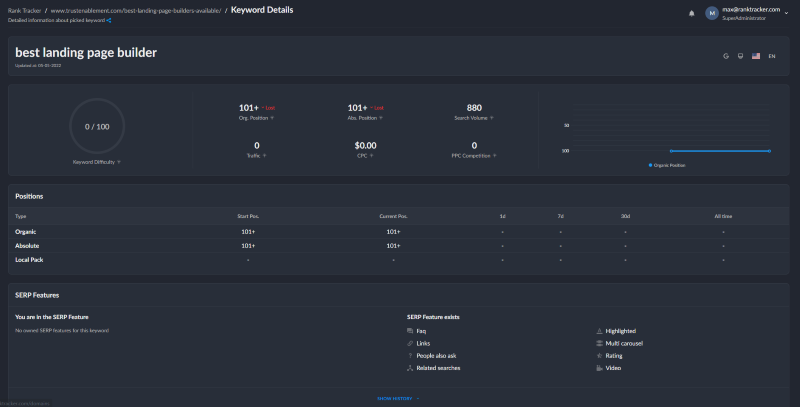Screen dimensions: 800x407
Task: Click the Related searches icon
Action: click(x=410, y=368)
